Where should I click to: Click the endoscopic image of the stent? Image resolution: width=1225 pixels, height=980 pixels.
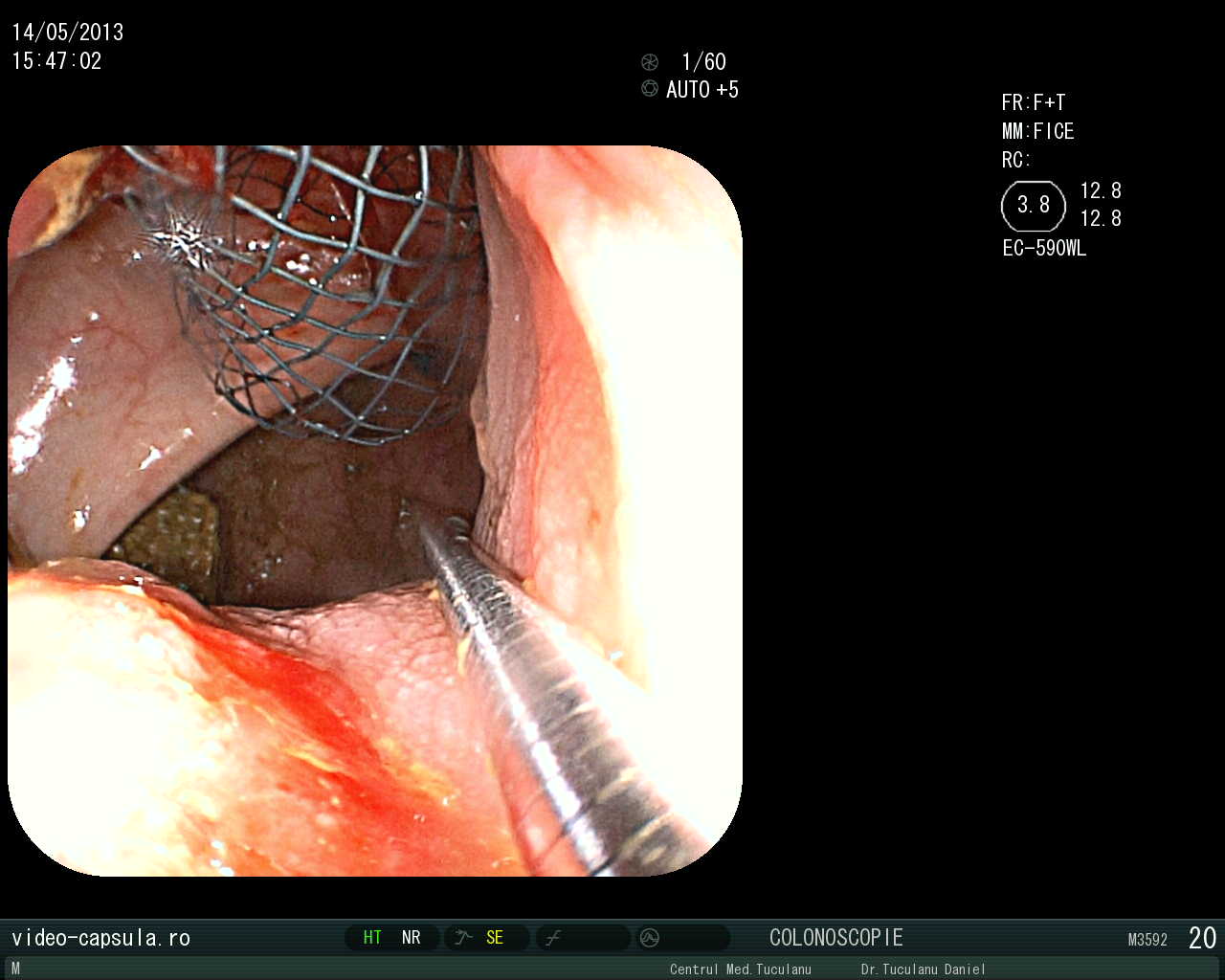(375, 511)
